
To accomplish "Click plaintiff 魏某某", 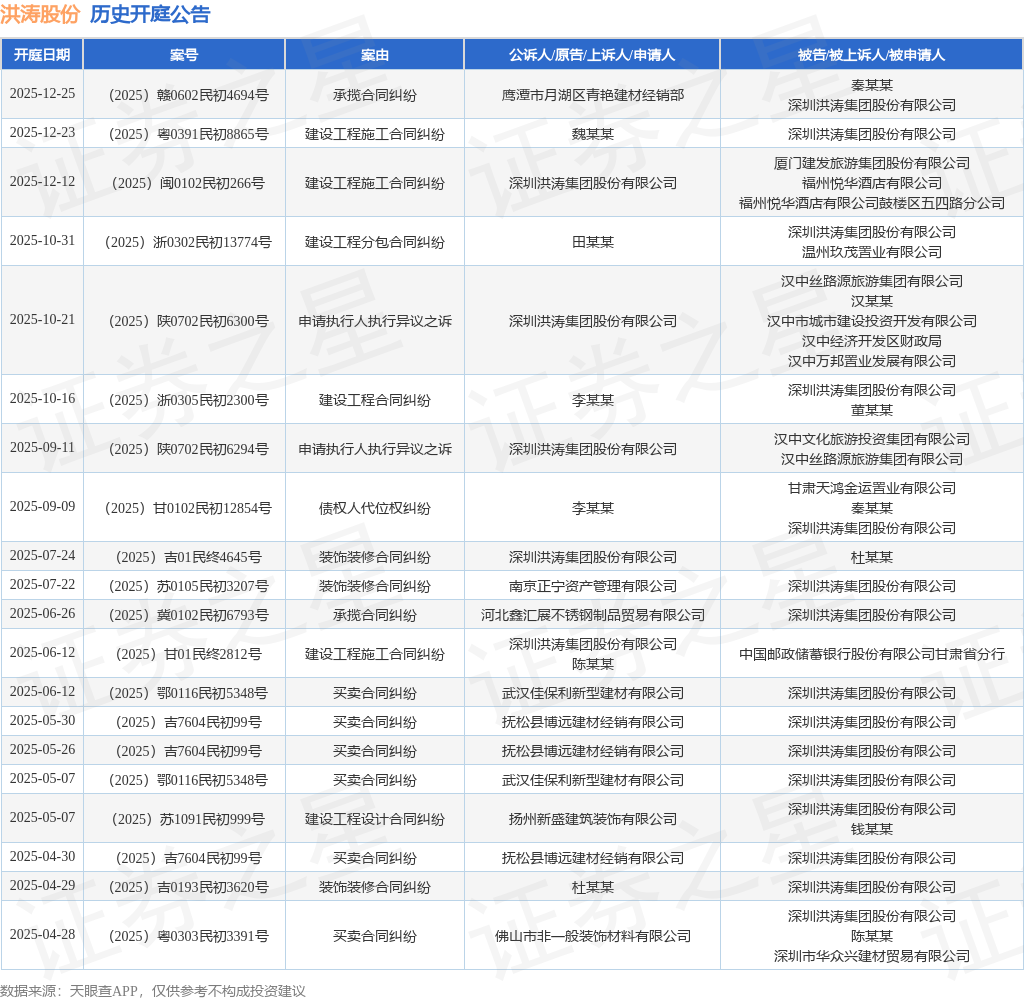I will 592,135.
